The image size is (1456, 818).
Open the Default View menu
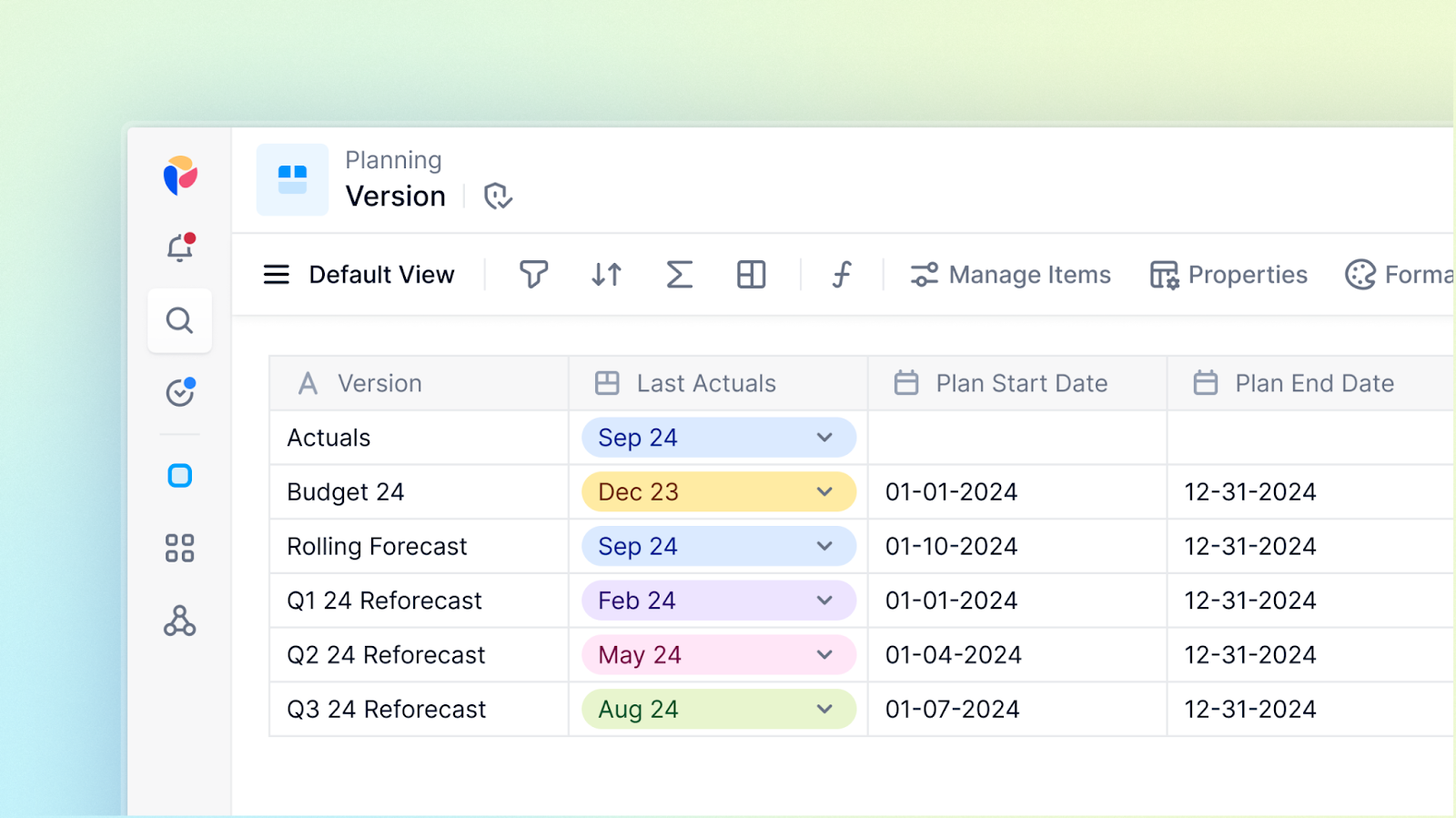359,275
